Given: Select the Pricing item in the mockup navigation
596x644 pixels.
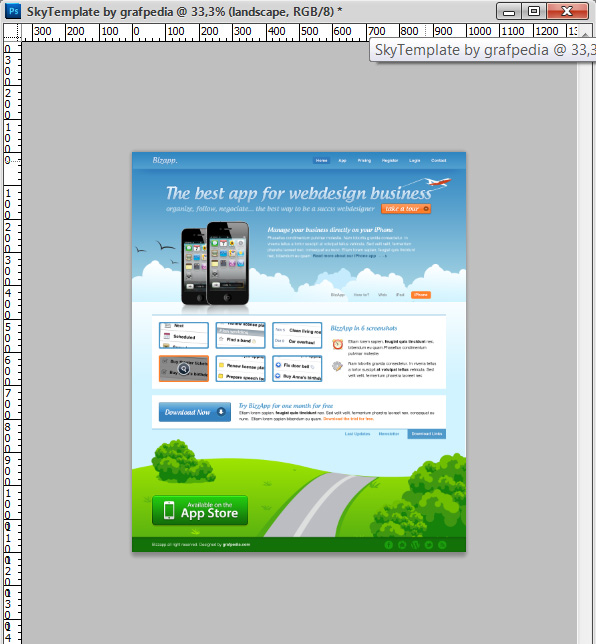Looking at the screenshot, I should [x=364, y=161].
